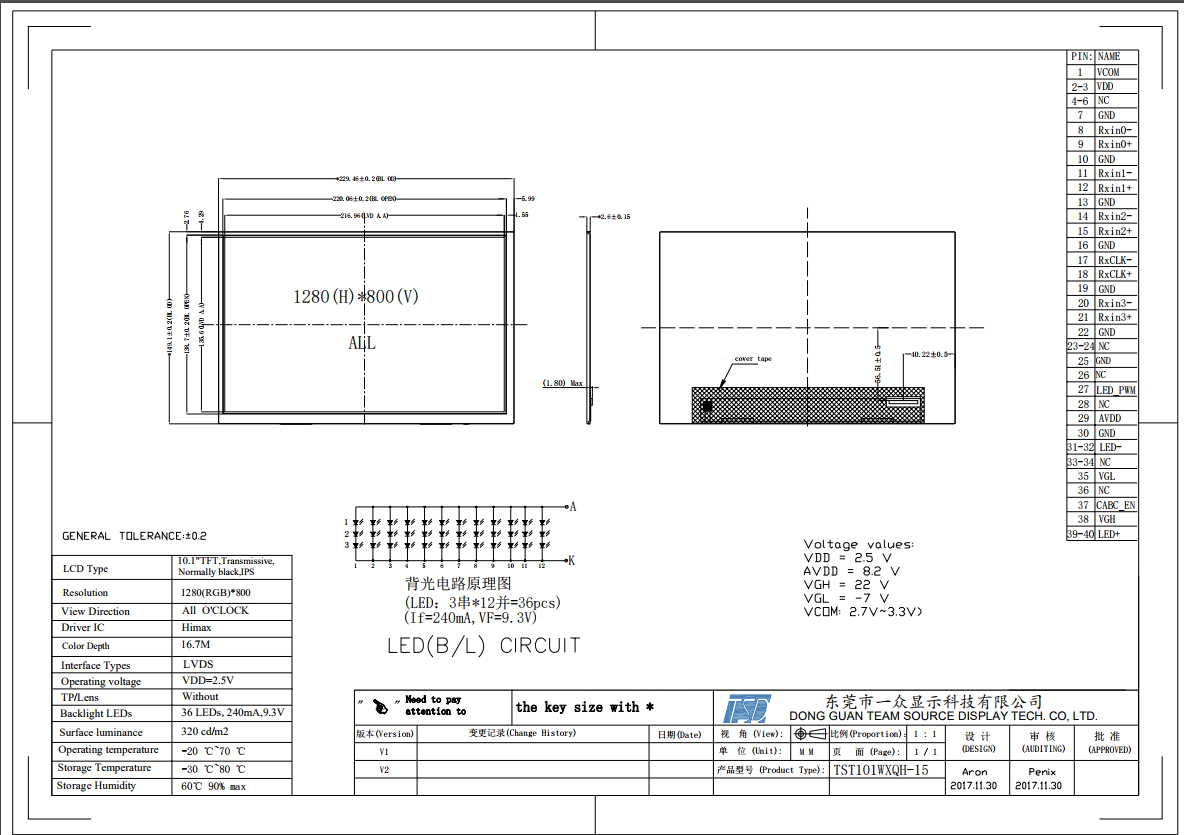Click the product type TST101WXQH-15
The image size is (1184, 835).
881,770
